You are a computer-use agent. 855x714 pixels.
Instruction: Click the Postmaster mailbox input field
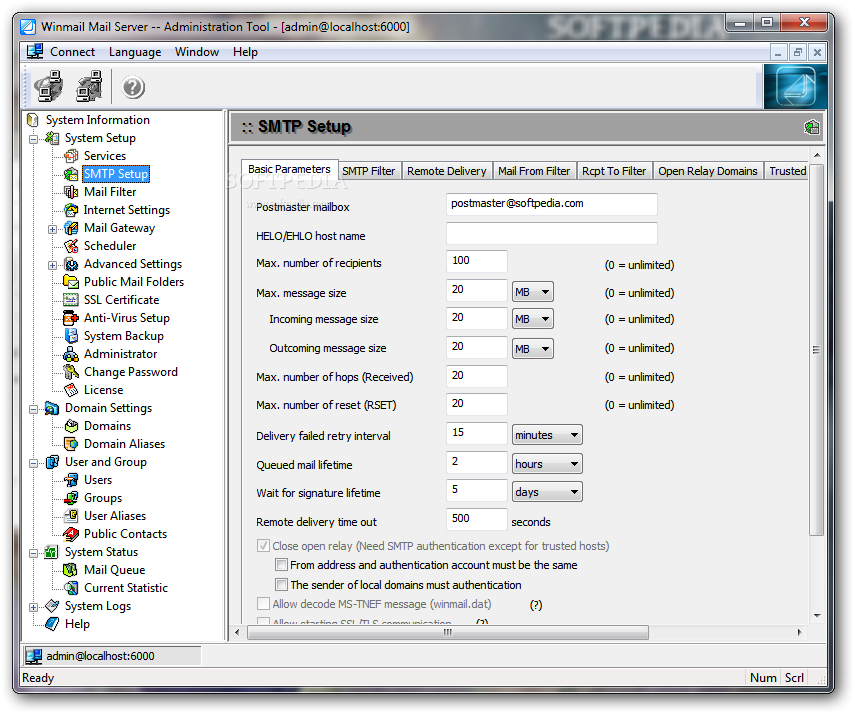[x=551, y=204]
